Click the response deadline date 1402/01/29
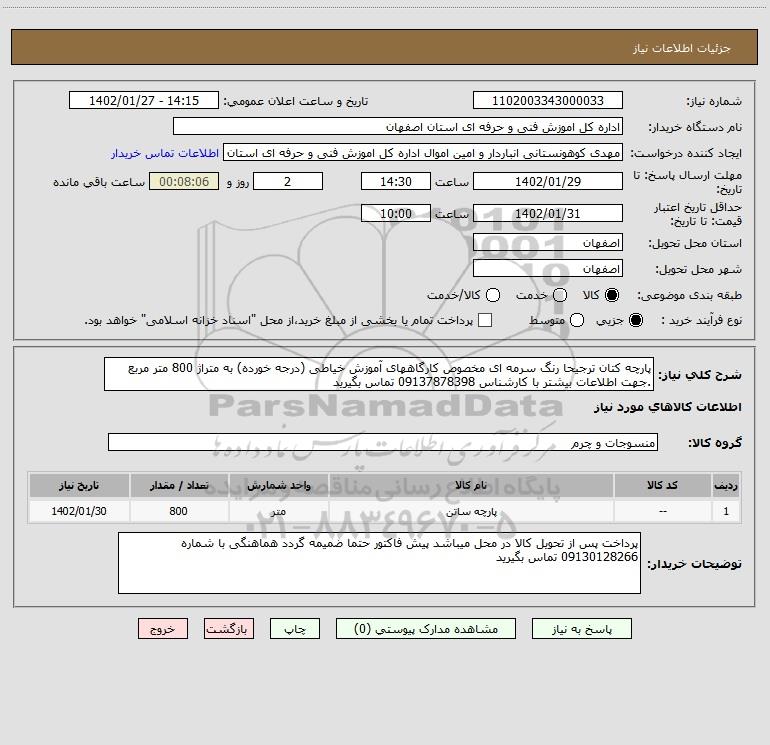770x745 pixels. click(548, 181)
